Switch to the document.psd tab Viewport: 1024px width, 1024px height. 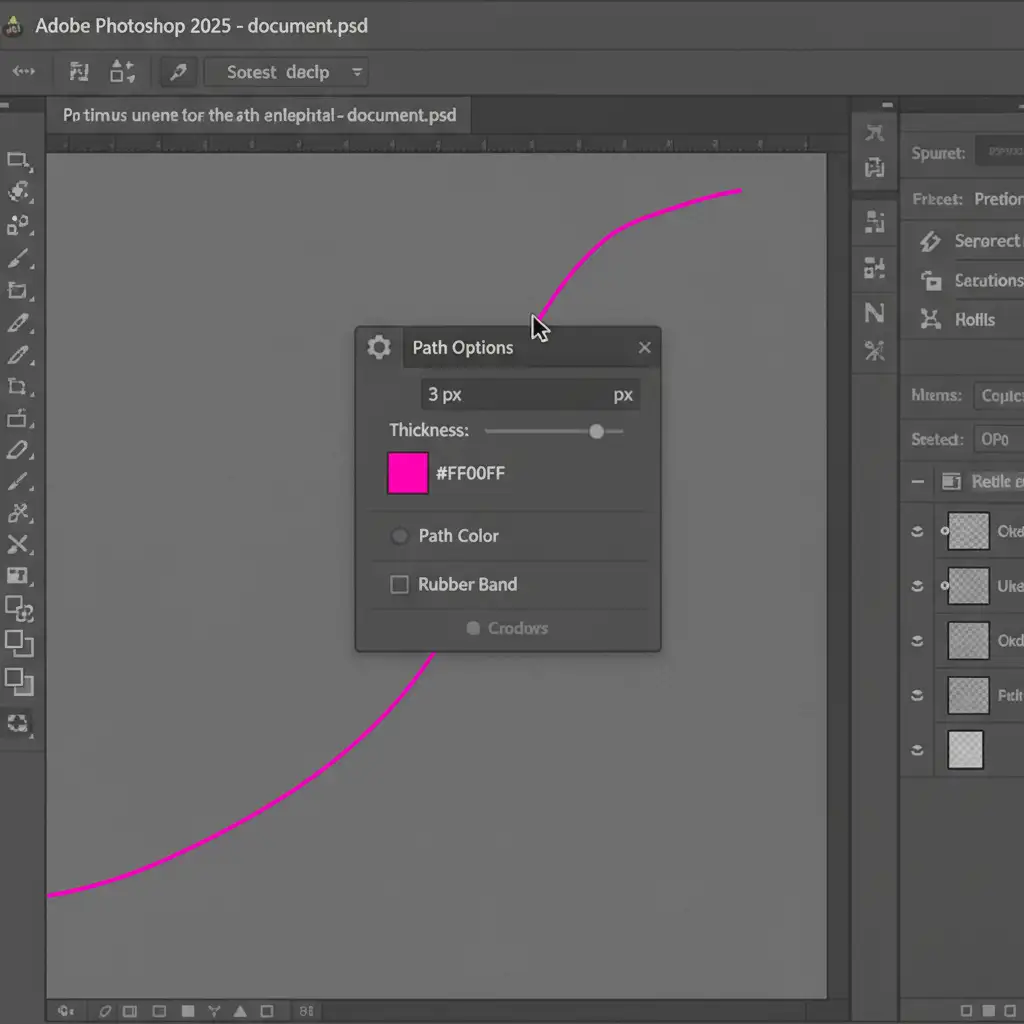tap(259, 115)
